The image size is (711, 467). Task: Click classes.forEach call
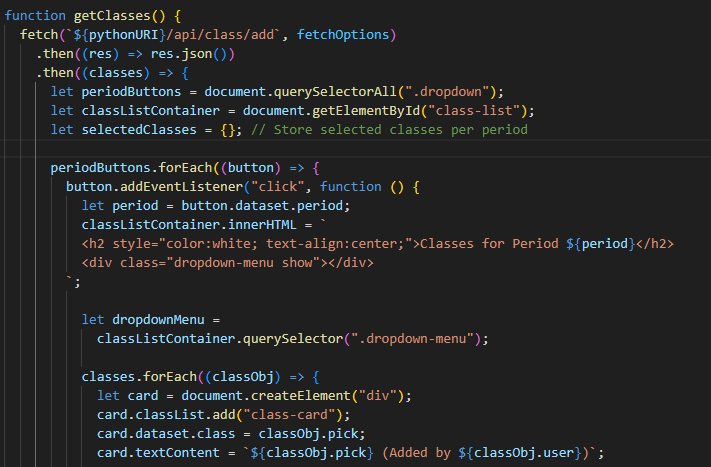click(x=139, y=377)
